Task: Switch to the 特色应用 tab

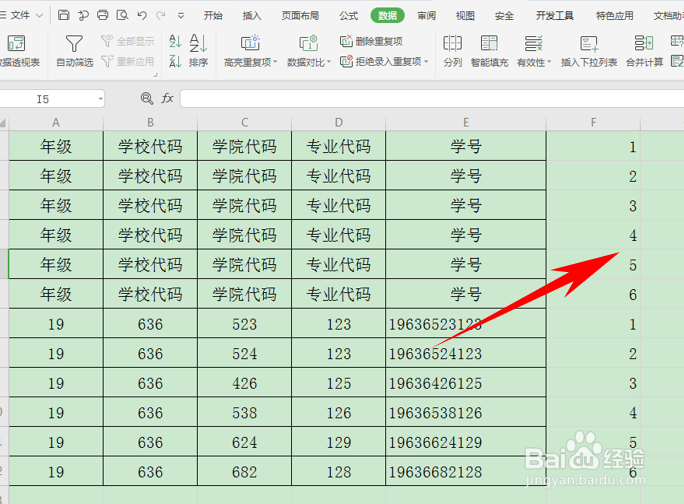Action: click(615, 16)
